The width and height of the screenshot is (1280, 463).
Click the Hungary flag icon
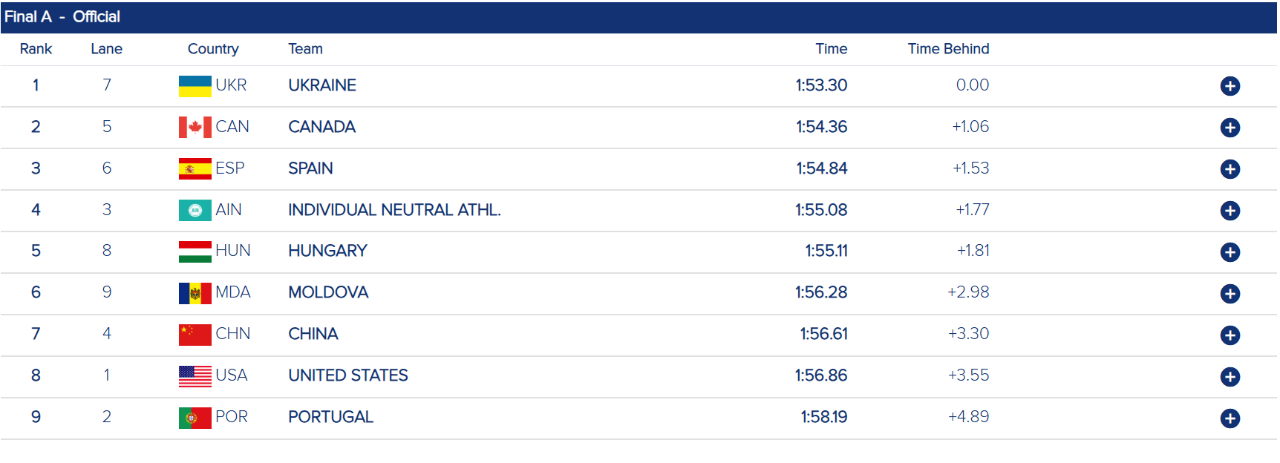[x=195, y=251]
